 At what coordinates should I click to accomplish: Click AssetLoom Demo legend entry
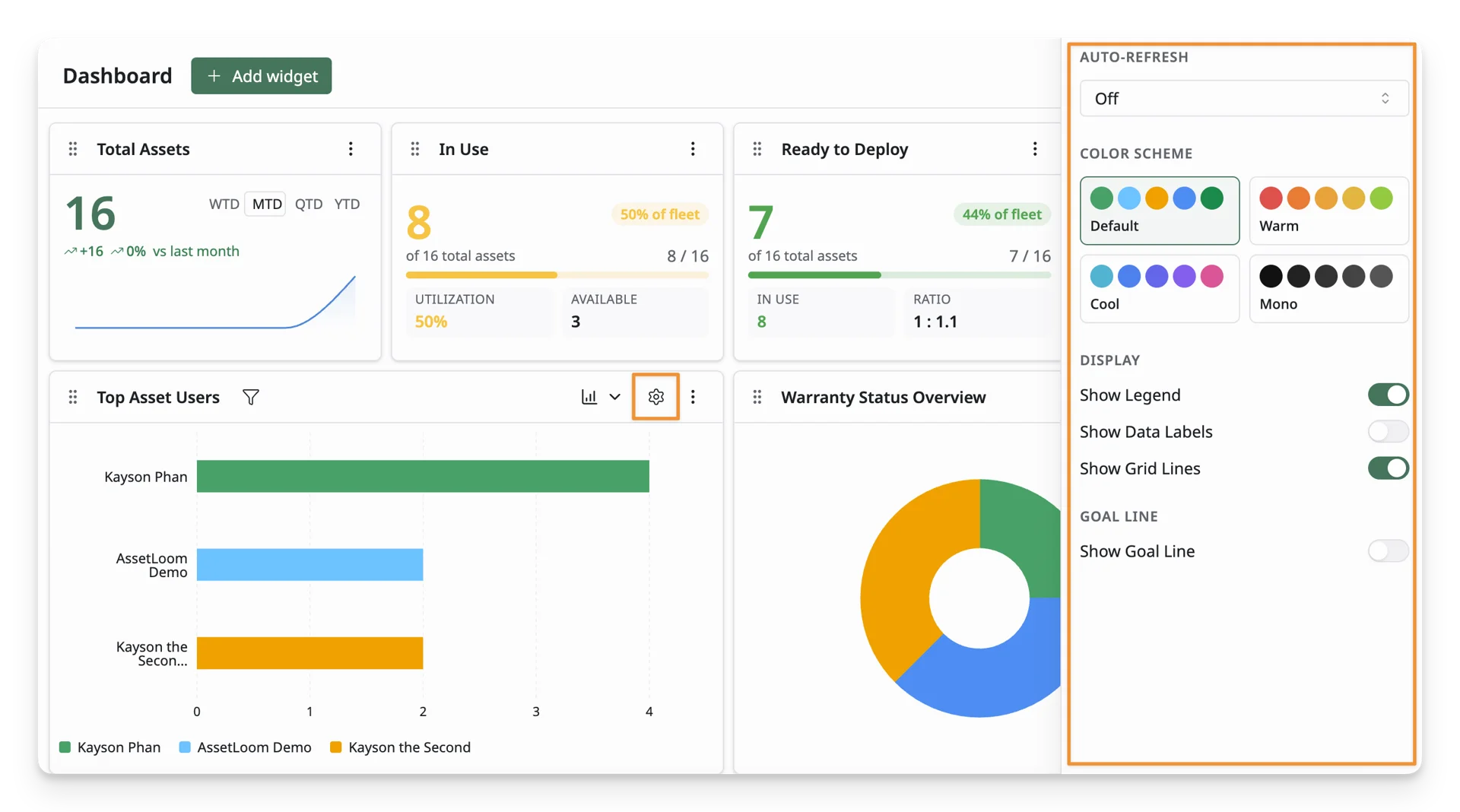pos(245,747)
